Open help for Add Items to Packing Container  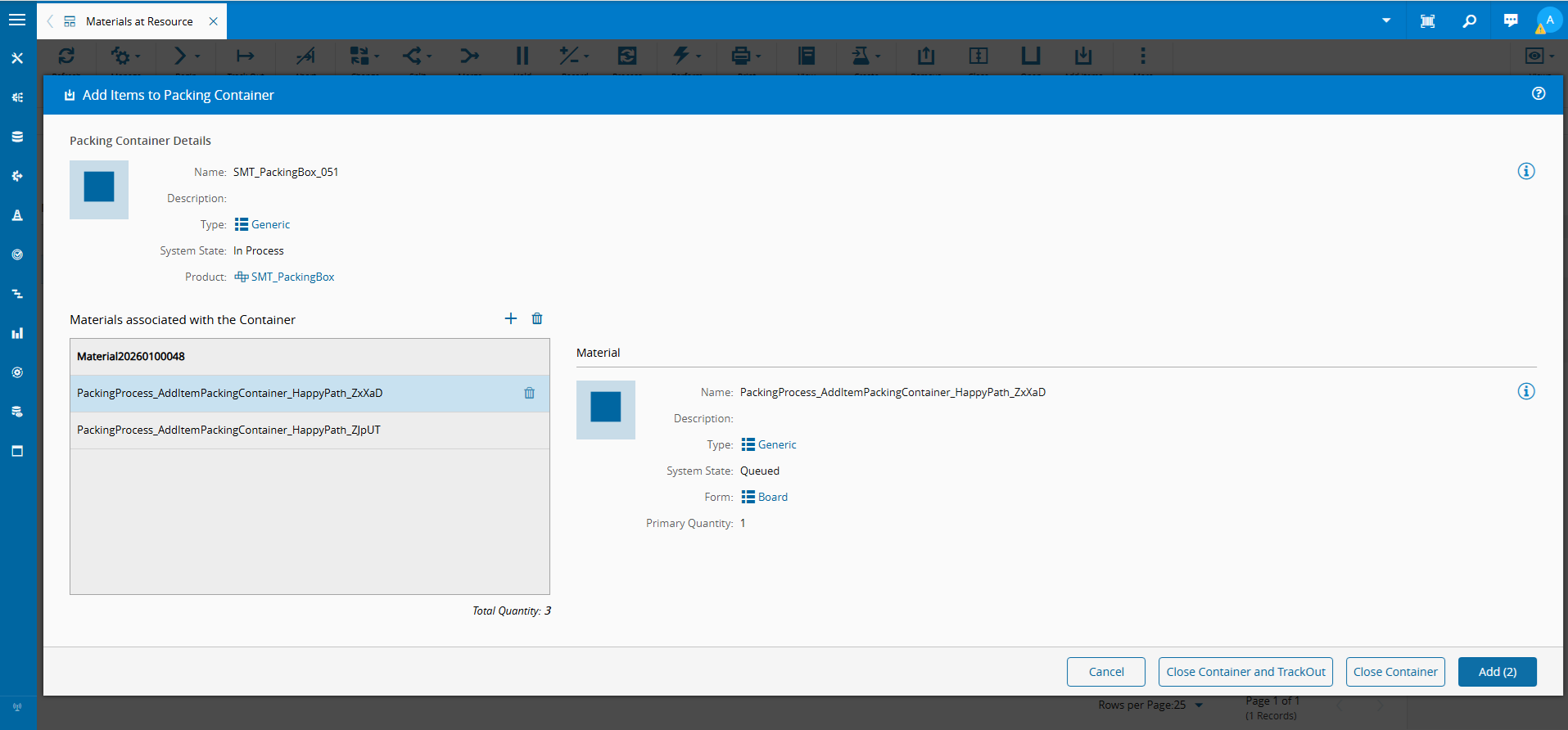pyautogui.click(x=1538, y=94)
